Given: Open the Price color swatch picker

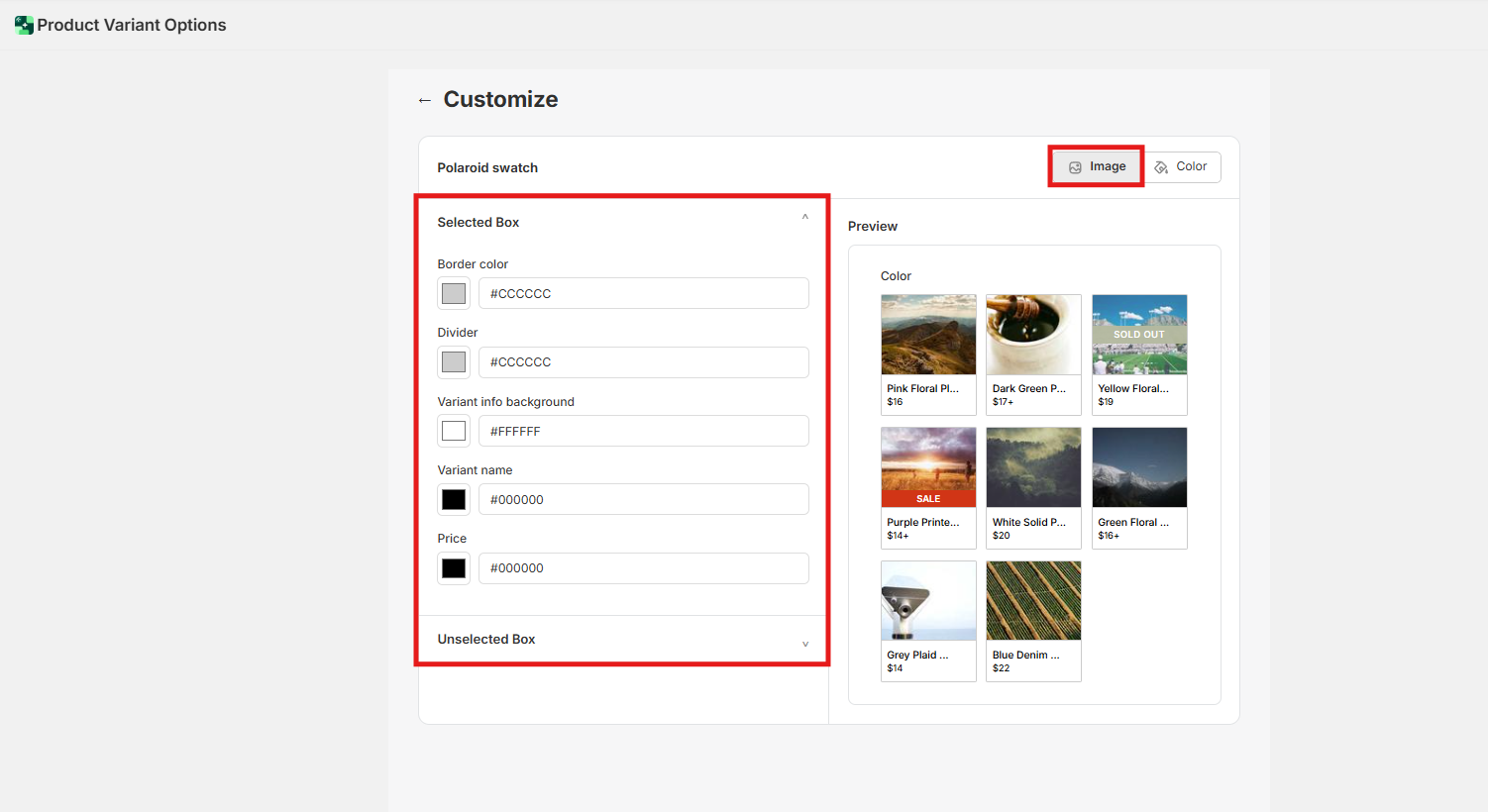Looking at the screenshot, I should click(x=454, y=568).
